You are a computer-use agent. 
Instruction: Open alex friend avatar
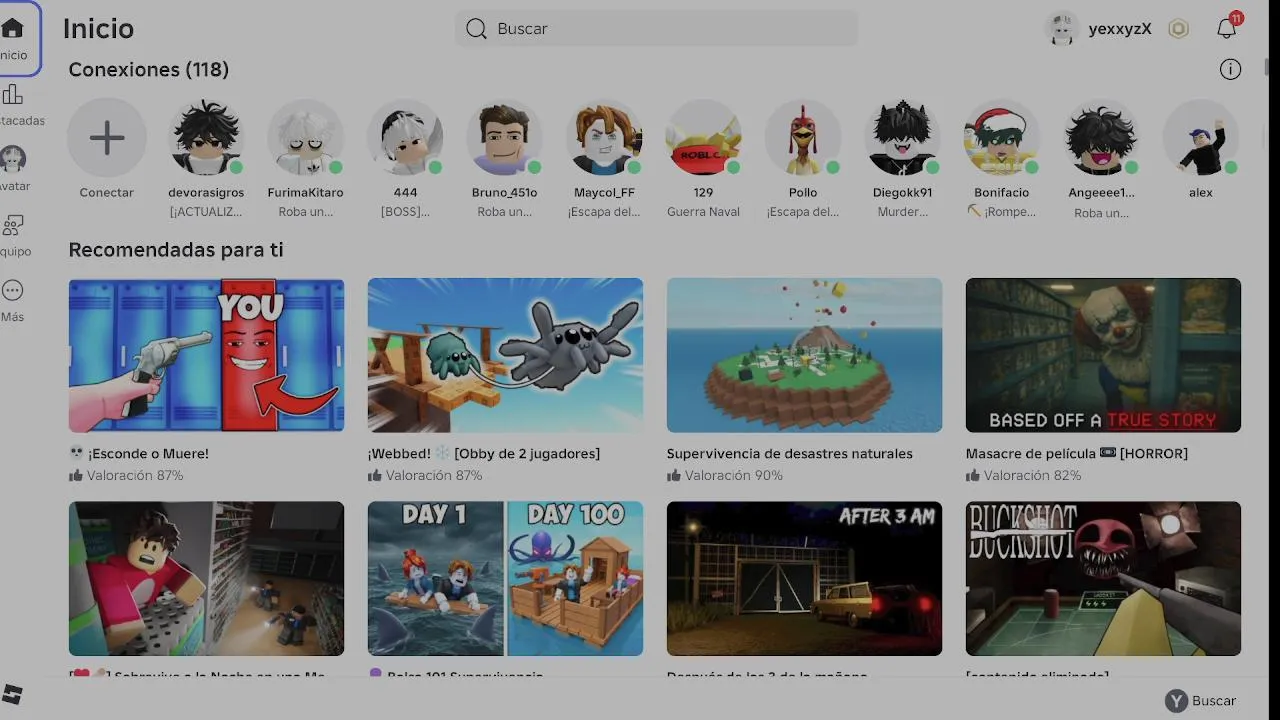[1201, 138]
